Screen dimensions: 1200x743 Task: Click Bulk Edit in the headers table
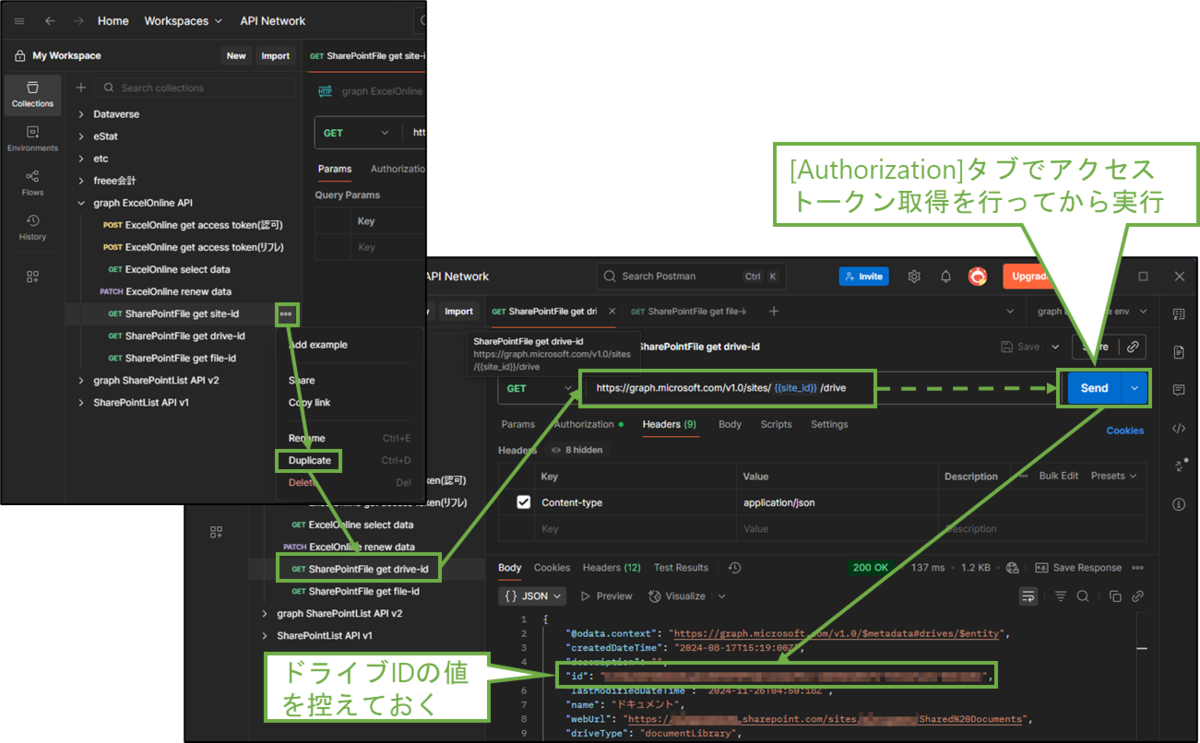pos(1058,476)
